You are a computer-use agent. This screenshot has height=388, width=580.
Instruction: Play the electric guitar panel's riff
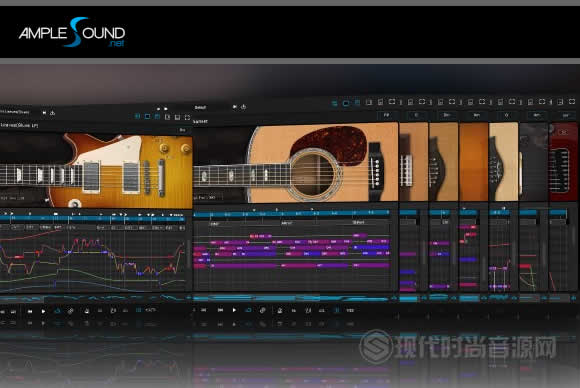[x=43, y=311]
